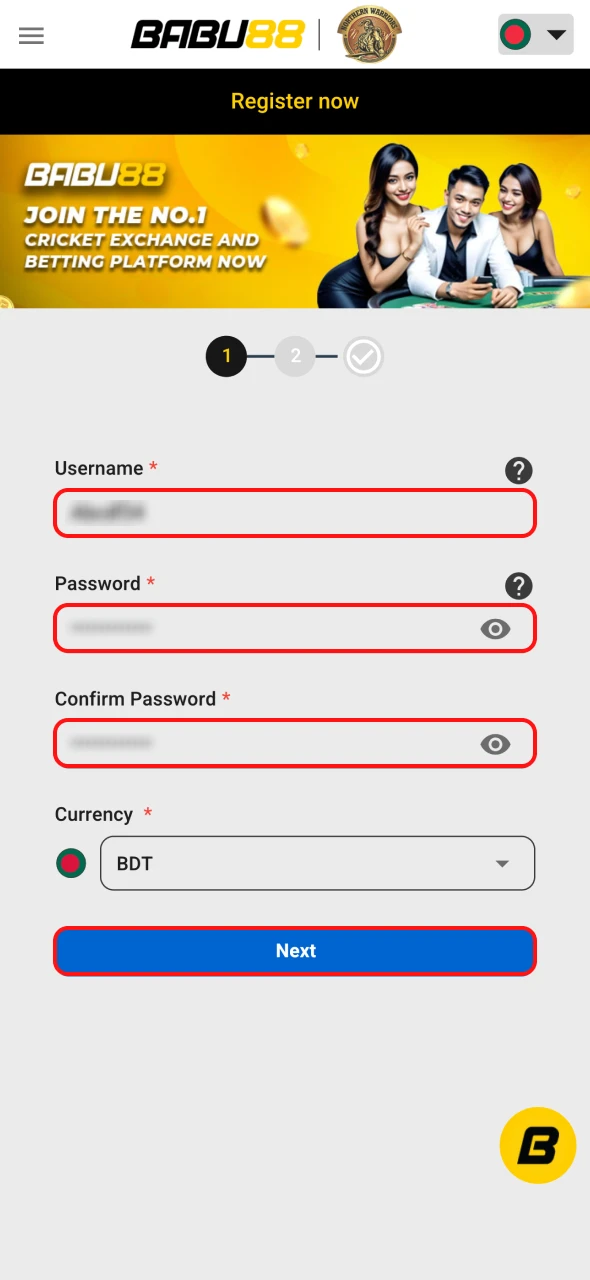Click step 1 indicator circle
This screenshot has height=1280, width=590.
point(226,356)
